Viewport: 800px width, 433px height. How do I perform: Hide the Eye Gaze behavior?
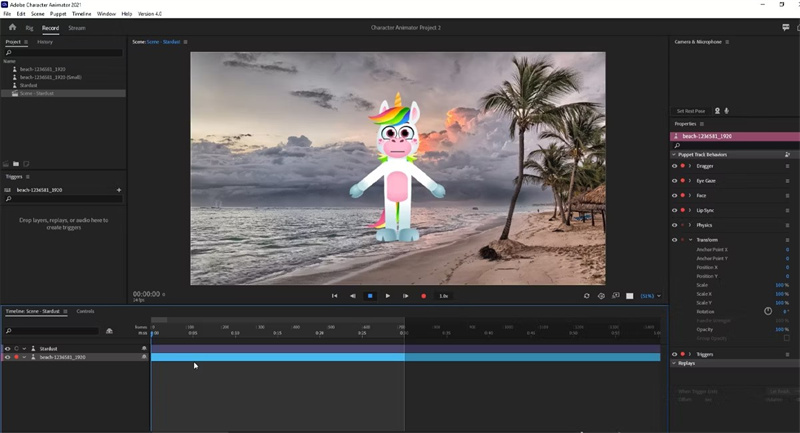[x=674, y=181]
